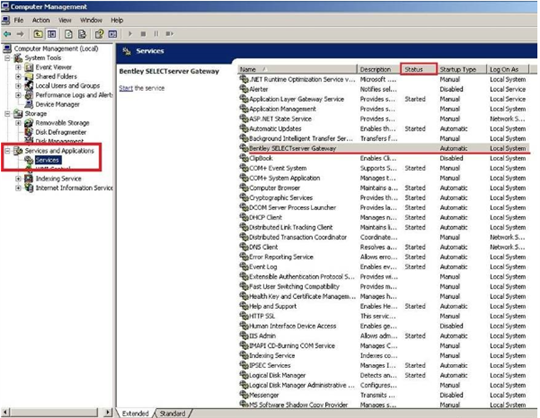This screenshot has width=540, height=418.
Task: Collapse the Services and Applications node
Action: [x=7, y=151]
